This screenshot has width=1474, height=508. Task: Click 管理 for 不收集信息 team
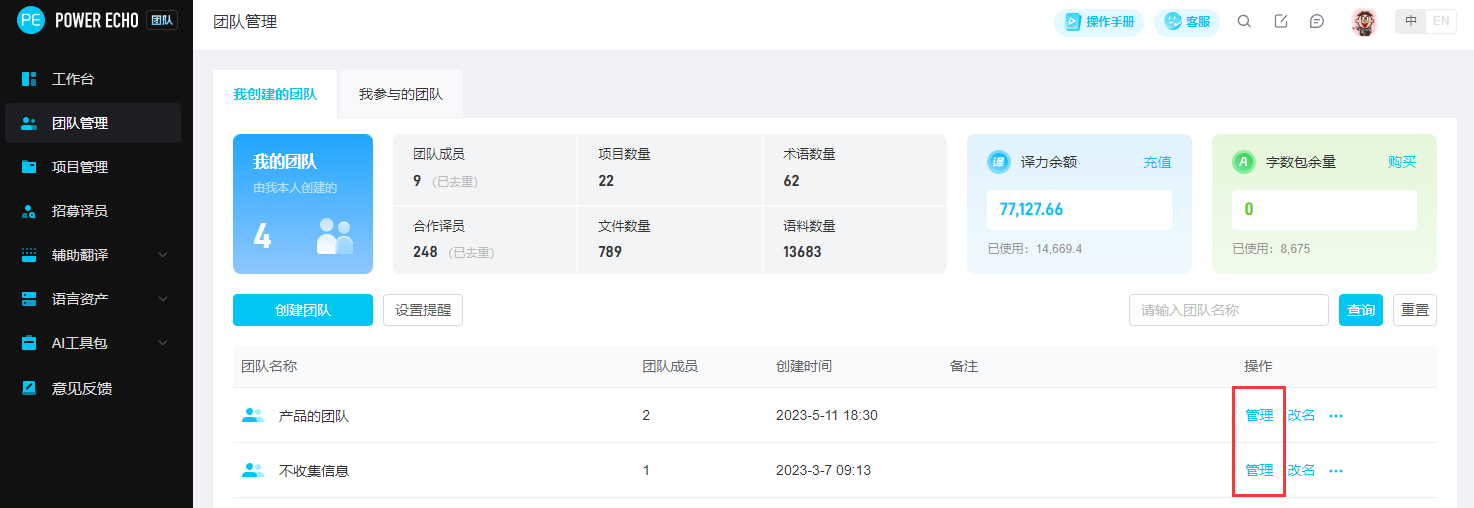point(1259,470)
